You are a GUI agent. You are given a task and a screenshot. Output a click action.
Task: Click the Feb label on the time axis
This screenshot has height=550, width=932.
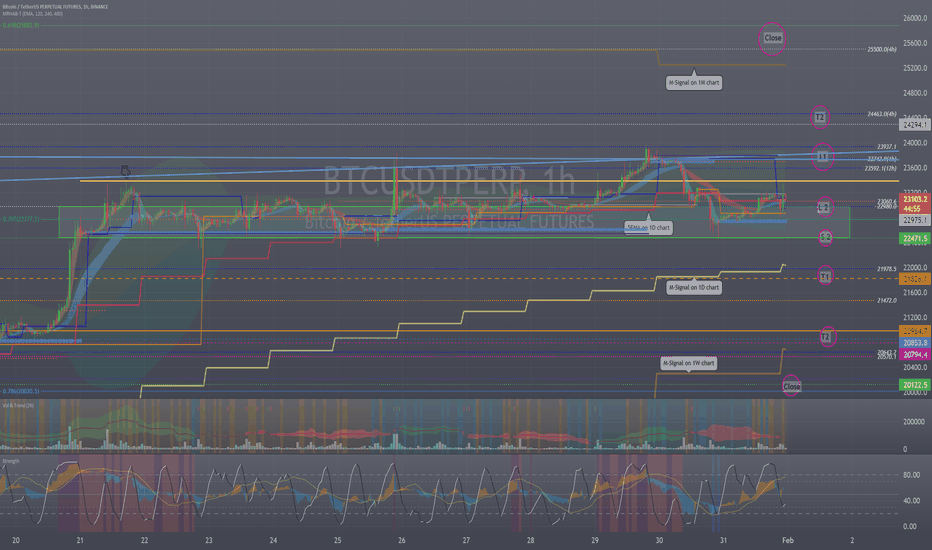pos(788,540)
